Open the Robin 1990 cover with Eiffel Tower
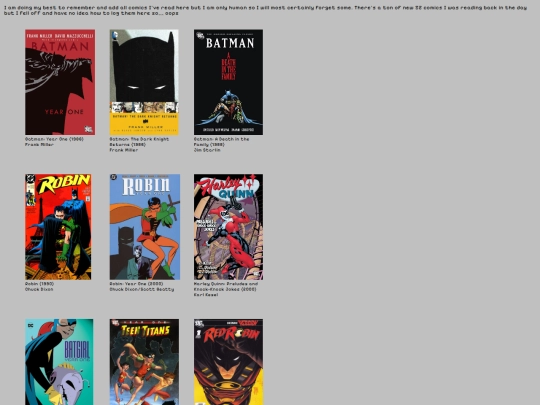 pos(58,227)
